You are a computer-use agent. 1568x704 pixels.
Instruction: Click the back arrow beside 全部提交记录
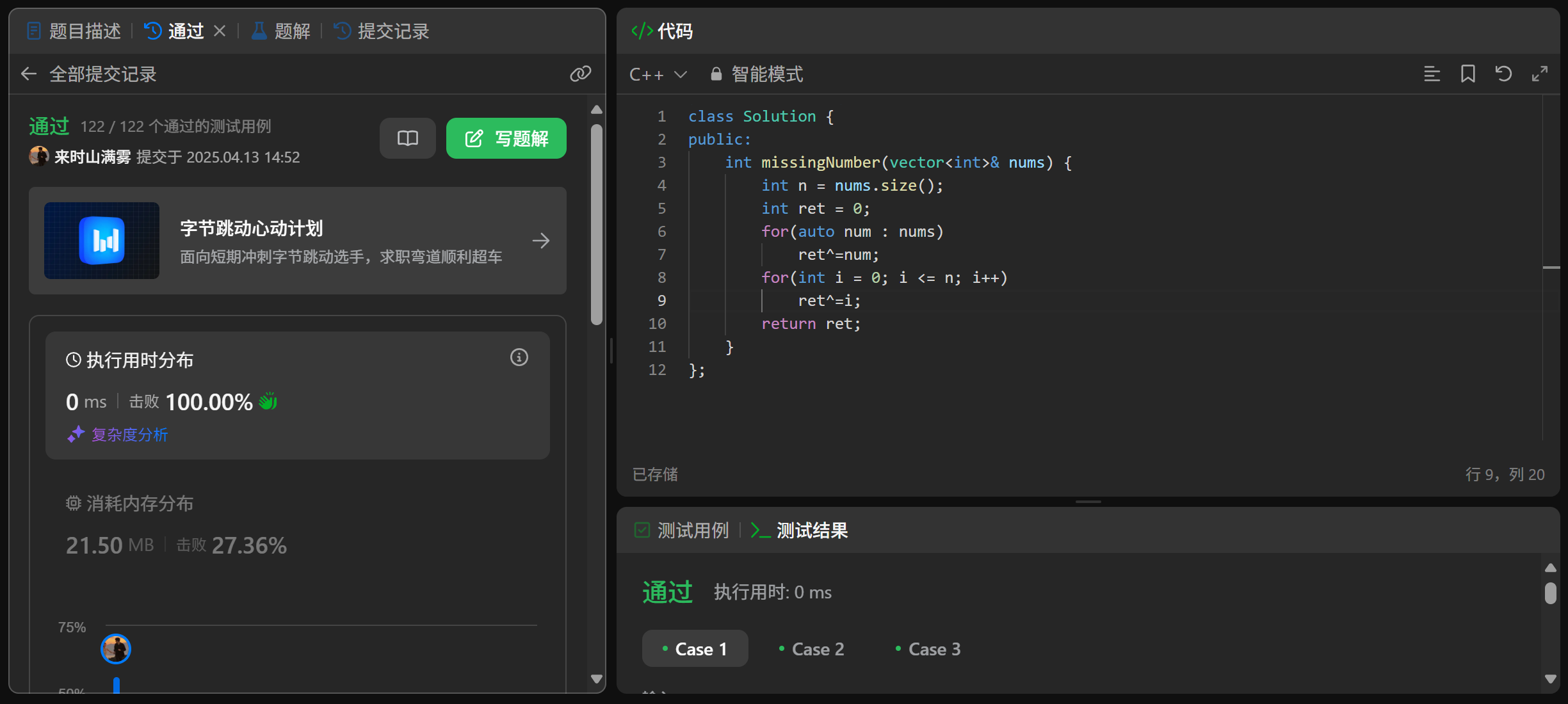[x=28, y=74]
